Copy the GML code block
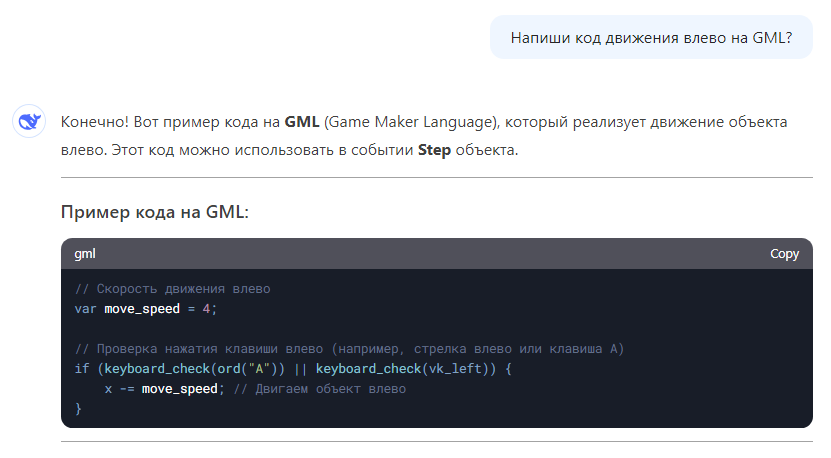 tap(784, 254)
